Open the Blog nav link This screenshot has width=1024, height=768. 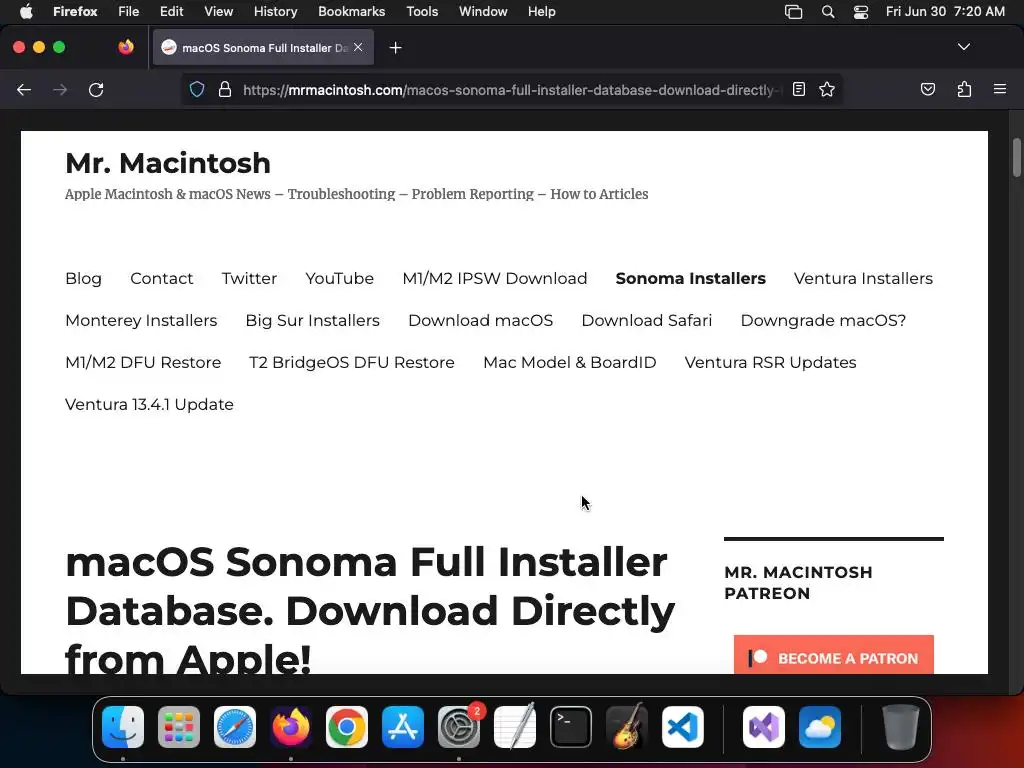[84, 278]
